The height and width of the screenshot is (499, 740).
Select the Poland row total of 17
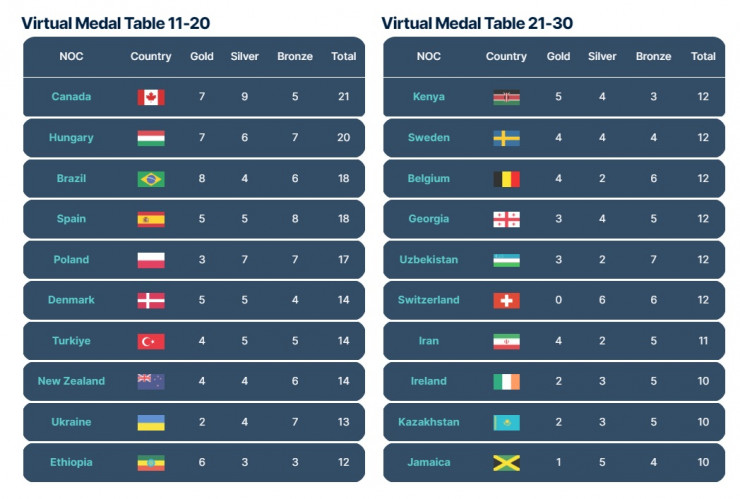tap(343, 260)
